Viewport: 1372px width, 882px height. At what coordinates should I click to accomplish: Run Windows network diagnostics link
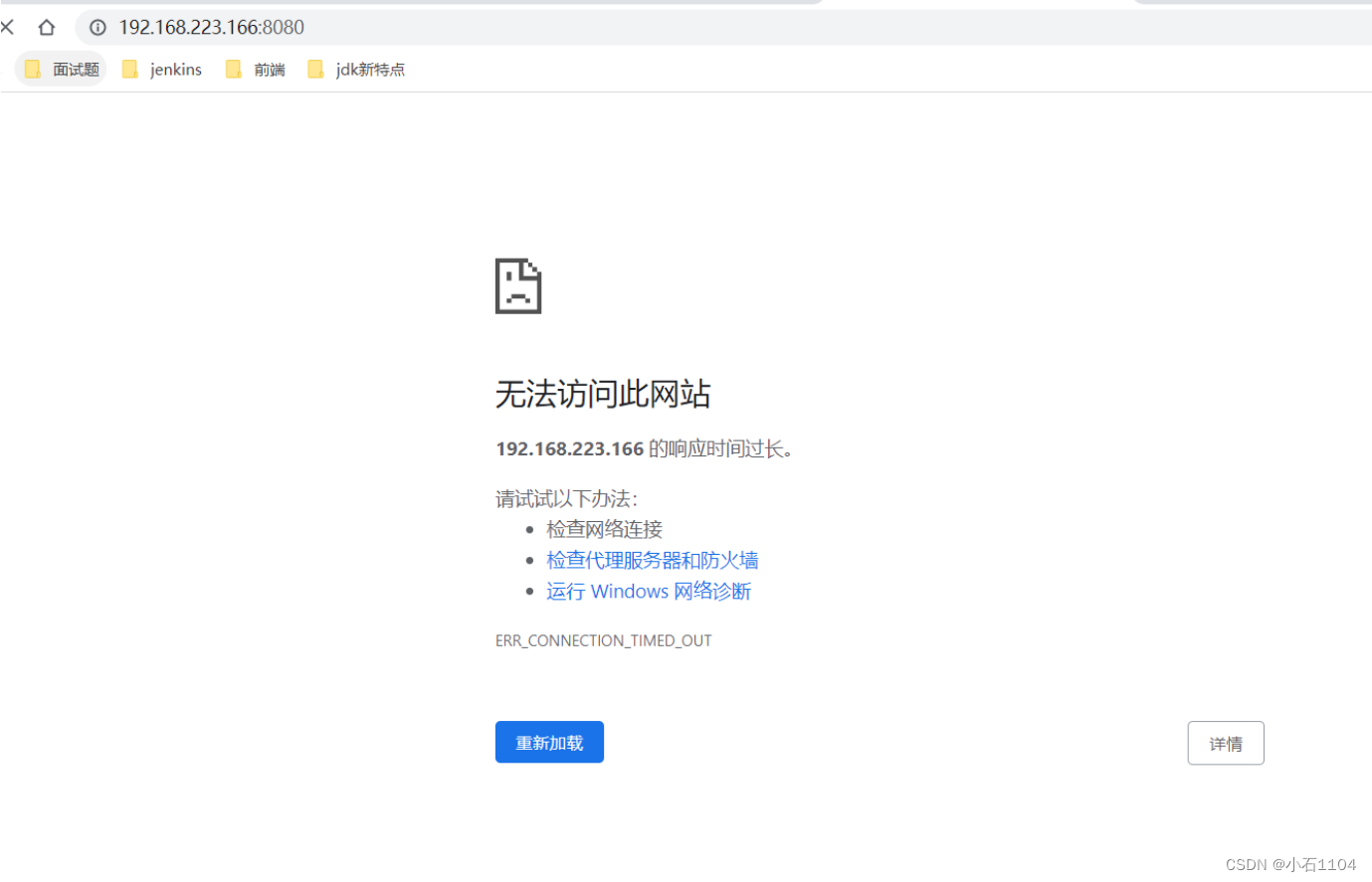click(649, 591)
